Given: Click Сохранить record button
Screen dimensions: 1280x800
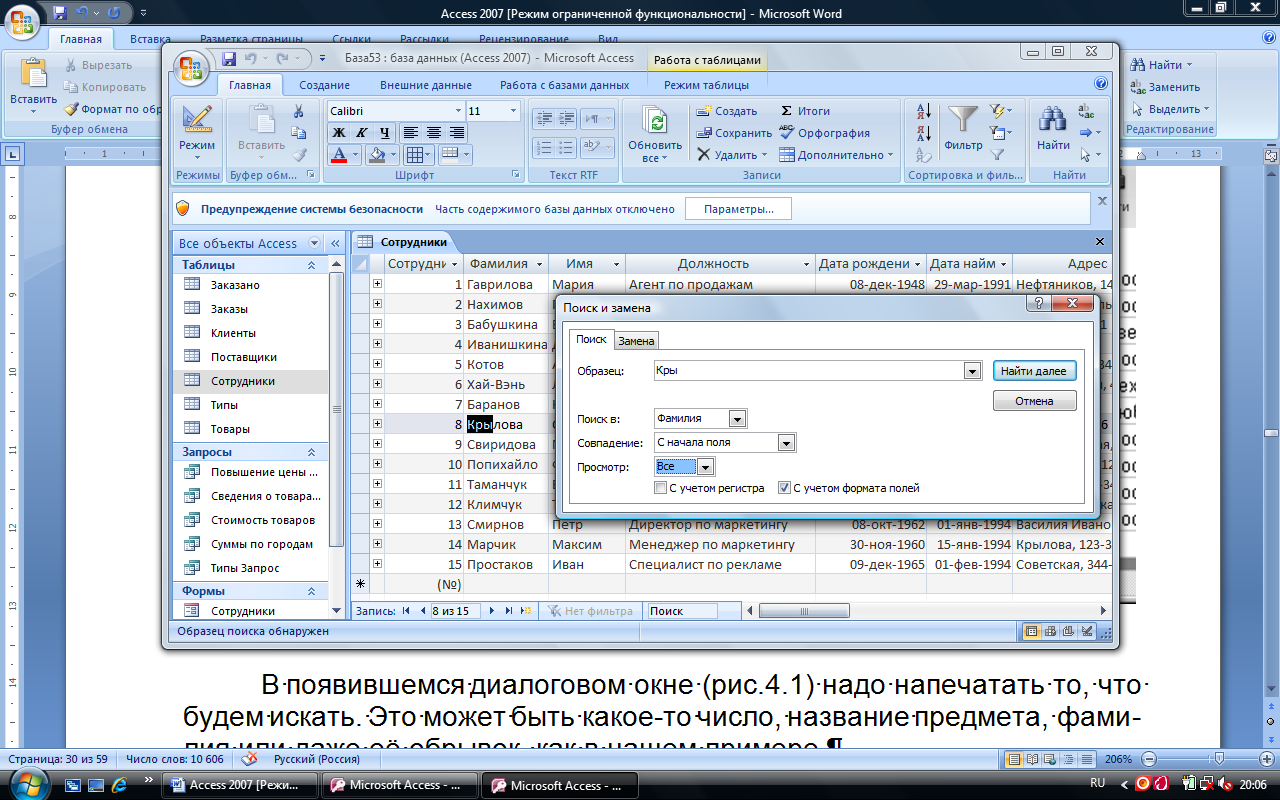Looking at the screenshot, I should (734, 133).
